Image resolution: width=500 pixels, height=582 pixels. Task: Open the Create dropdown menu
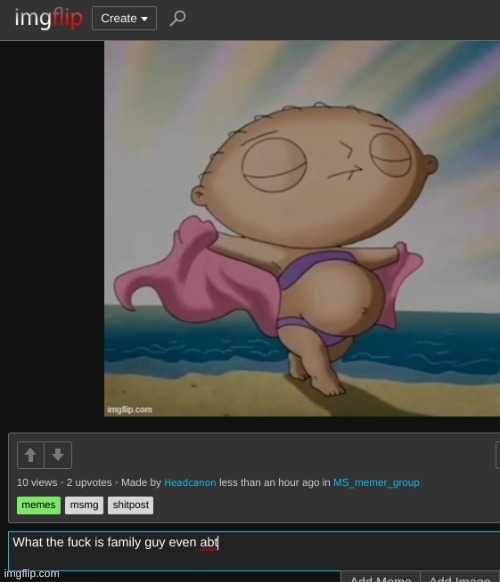coord(124,18)
